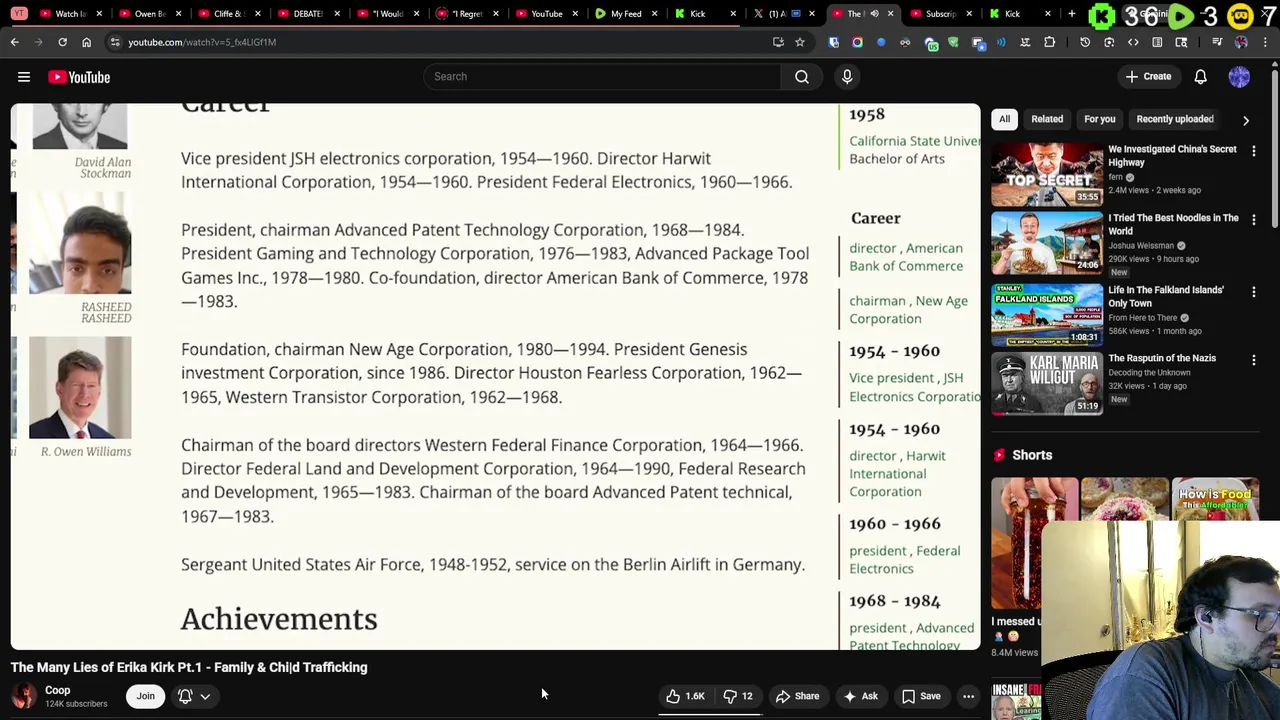
Task: Dislike the video with thumbs down
Action: (738, 696)
